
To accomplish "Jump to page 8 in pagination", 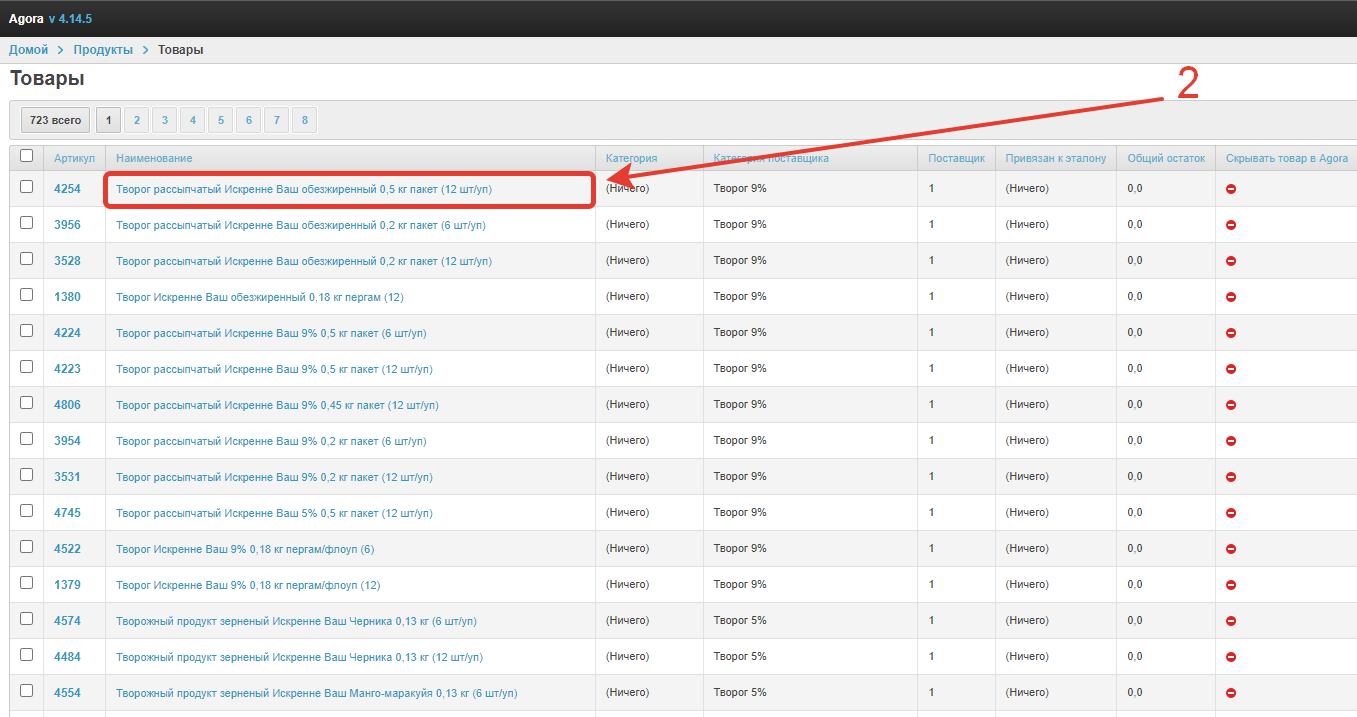I will coord(305,120).
